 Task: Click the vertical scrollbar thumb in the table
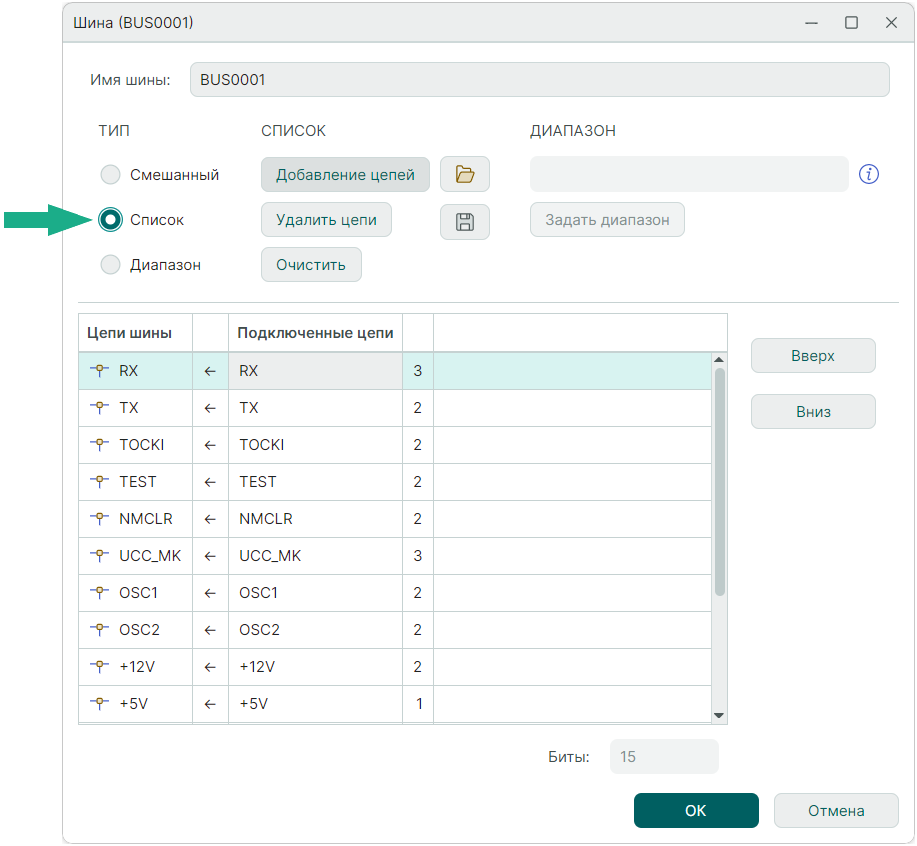(x=719, y=480)
